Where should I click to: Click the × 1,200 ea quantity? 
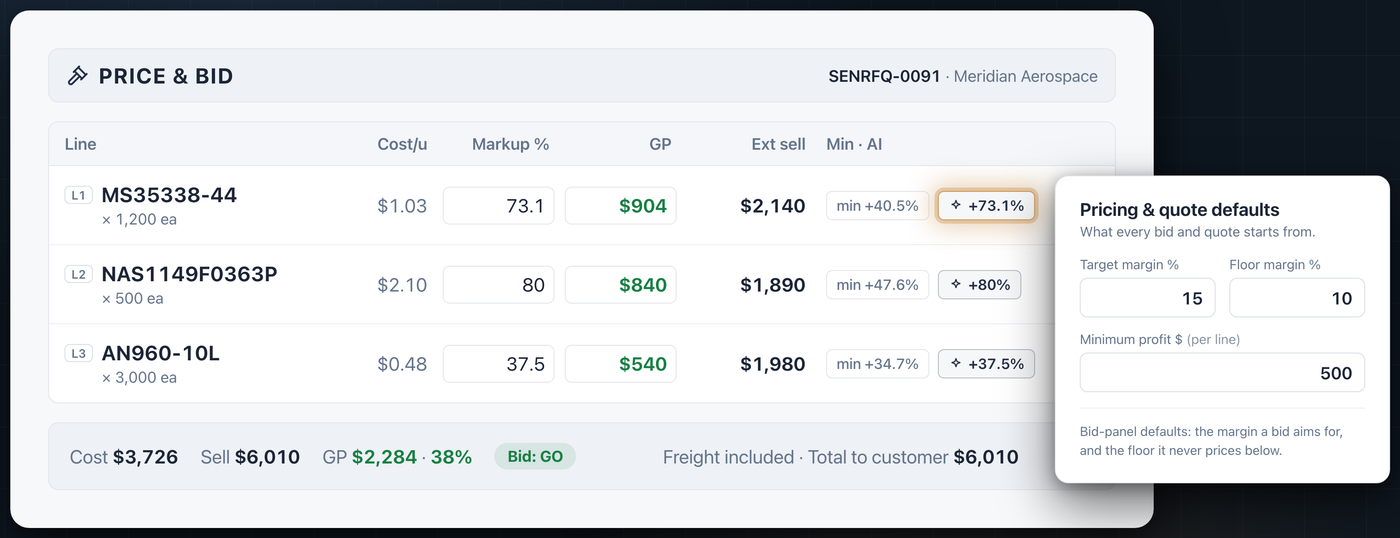click(139, 219)
